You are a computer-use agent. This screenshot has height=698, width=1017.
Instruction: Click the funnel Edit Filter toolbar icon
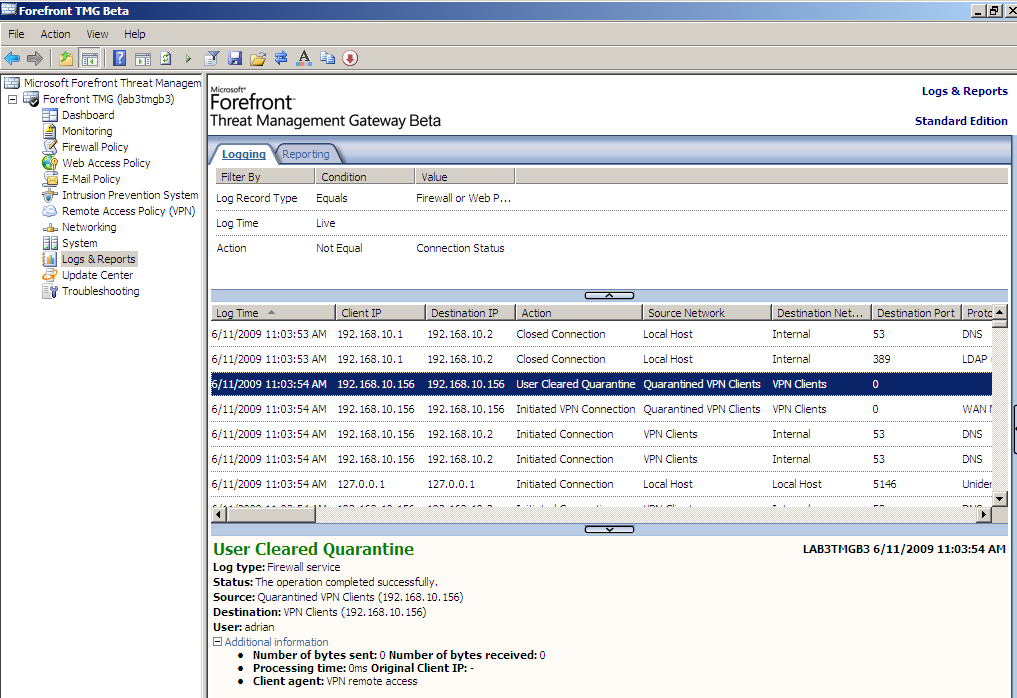(x=211, y=58)
